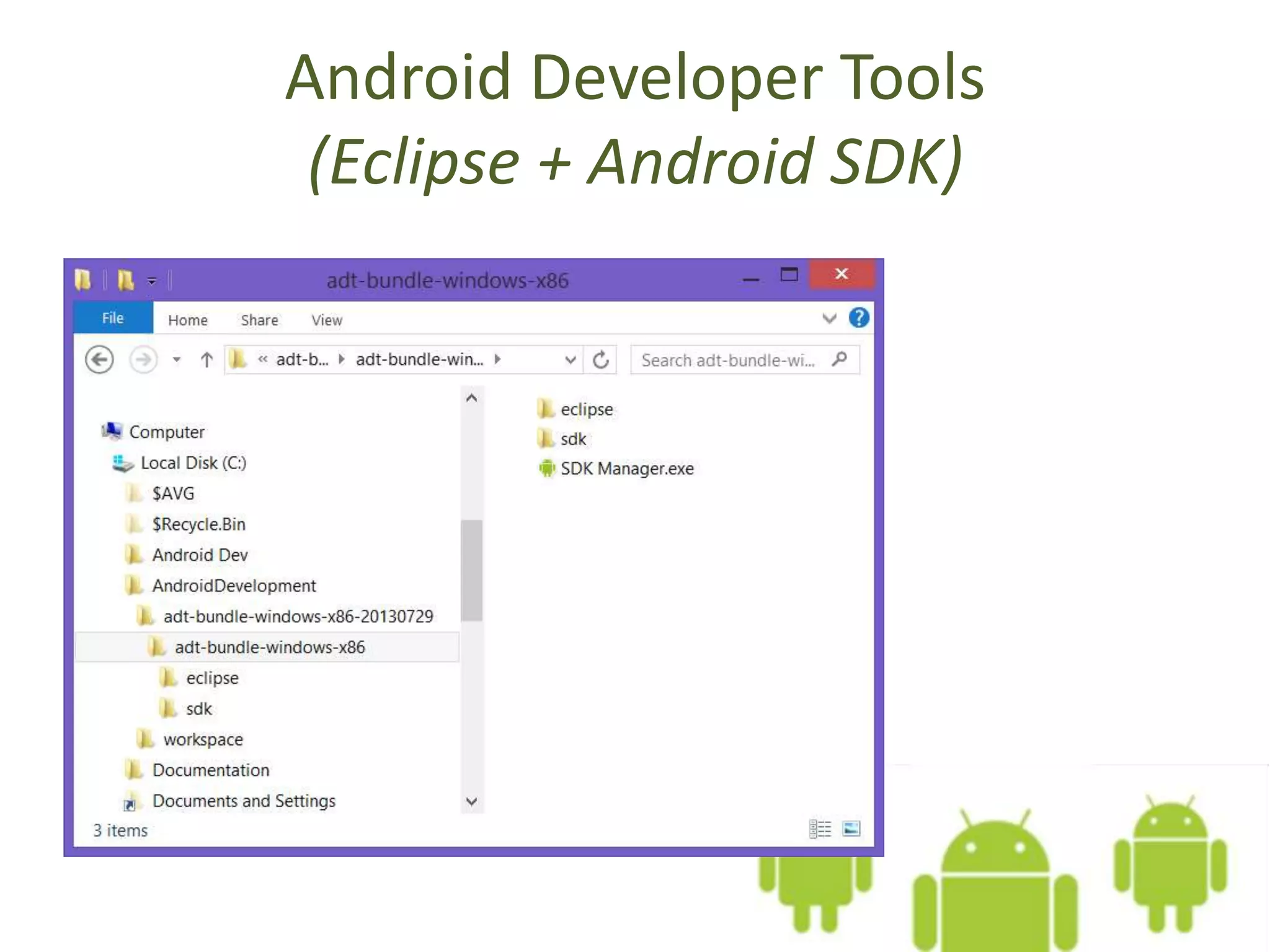Click the Forward navigation arrow
1270x952 pixels.
pos(143,360)
